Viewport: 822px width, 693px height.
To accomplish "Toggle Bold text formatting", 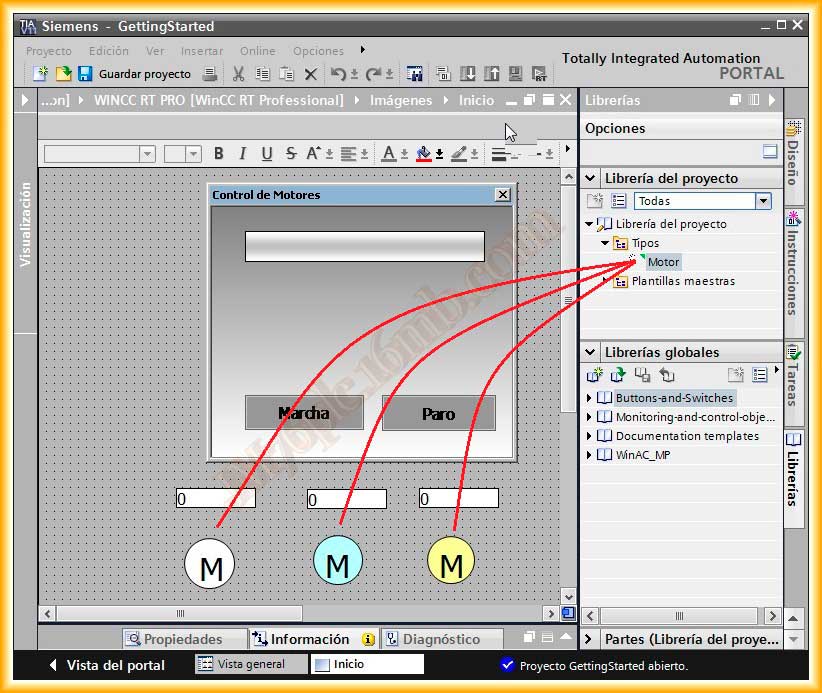I will tap(218, 154).
